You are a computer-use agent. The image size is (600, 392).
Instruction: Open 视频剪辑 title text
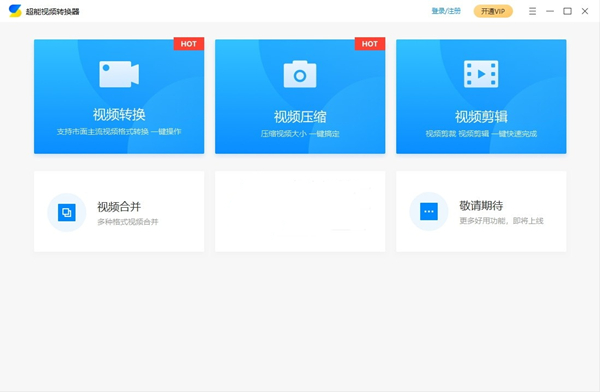pos(481,117)
